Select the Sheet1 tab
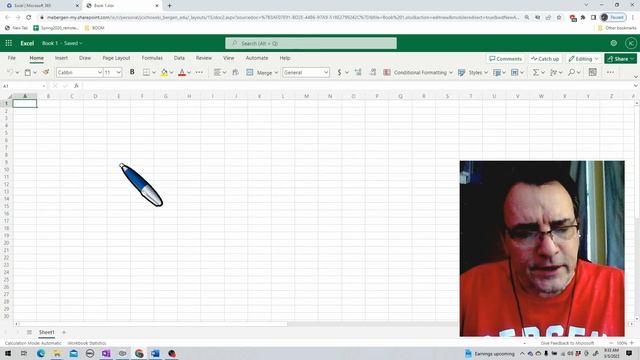Viewport: 640px width, 360px height. (x=47, y=332)
